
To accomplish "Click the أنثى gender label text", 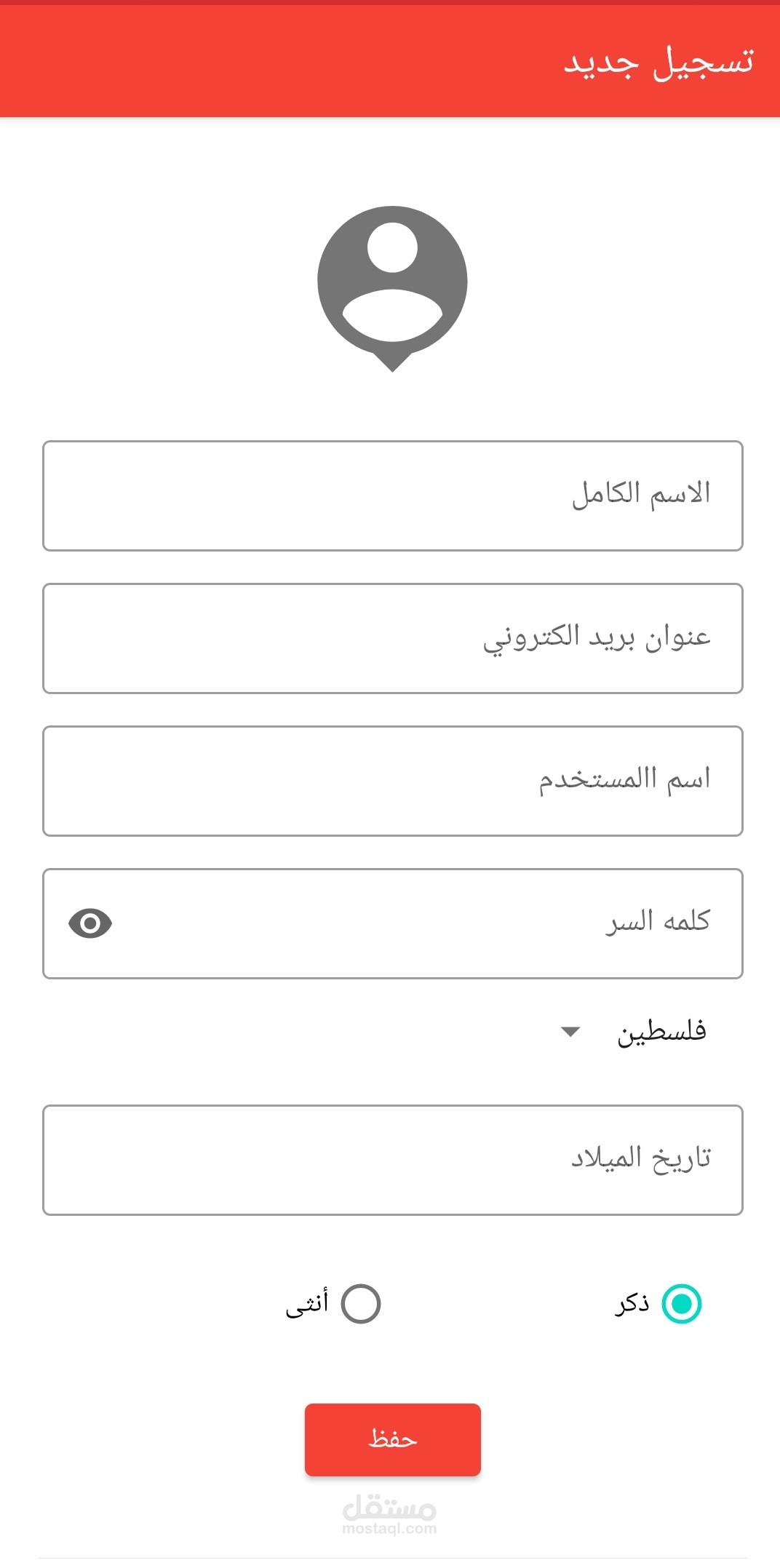I will pos(307,1303).
